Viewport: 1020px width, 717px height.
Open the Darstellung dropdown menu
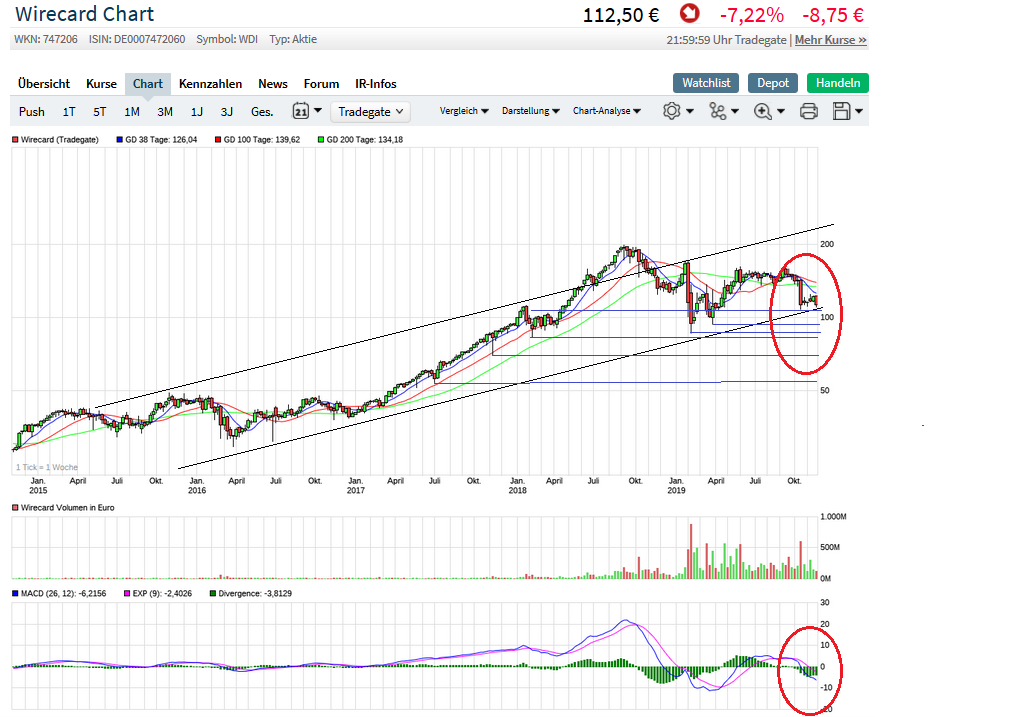coord(530,111)
